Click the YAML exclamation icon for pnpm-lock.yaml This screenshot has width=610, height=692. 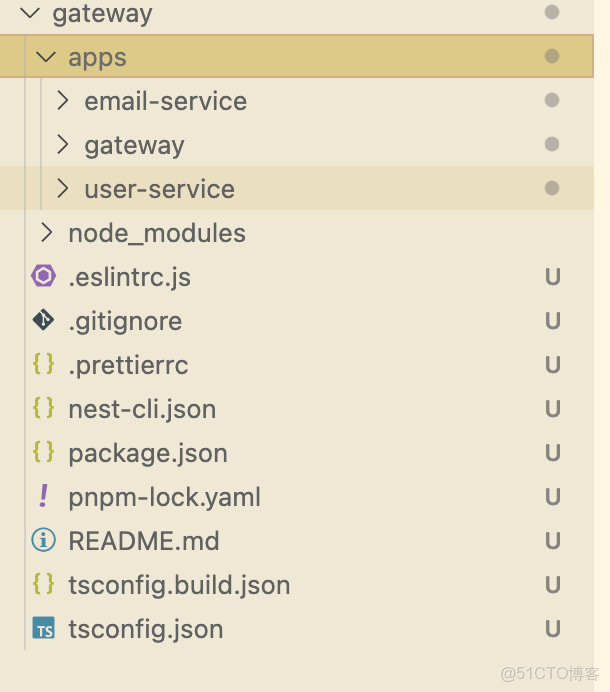click(43, 497)
